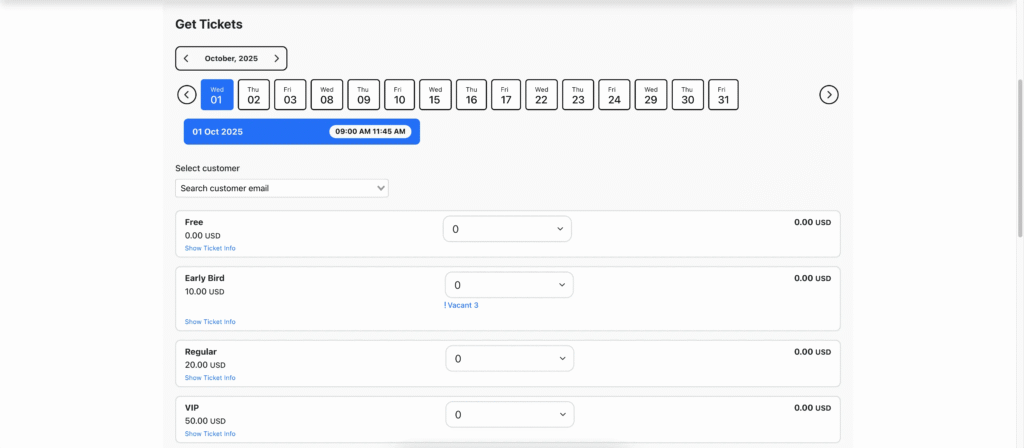Image resolution: width=1024 pixels, height=448 pixels.
Task: Open the Search customer email dropdown
Action: [x=282, y=188]
